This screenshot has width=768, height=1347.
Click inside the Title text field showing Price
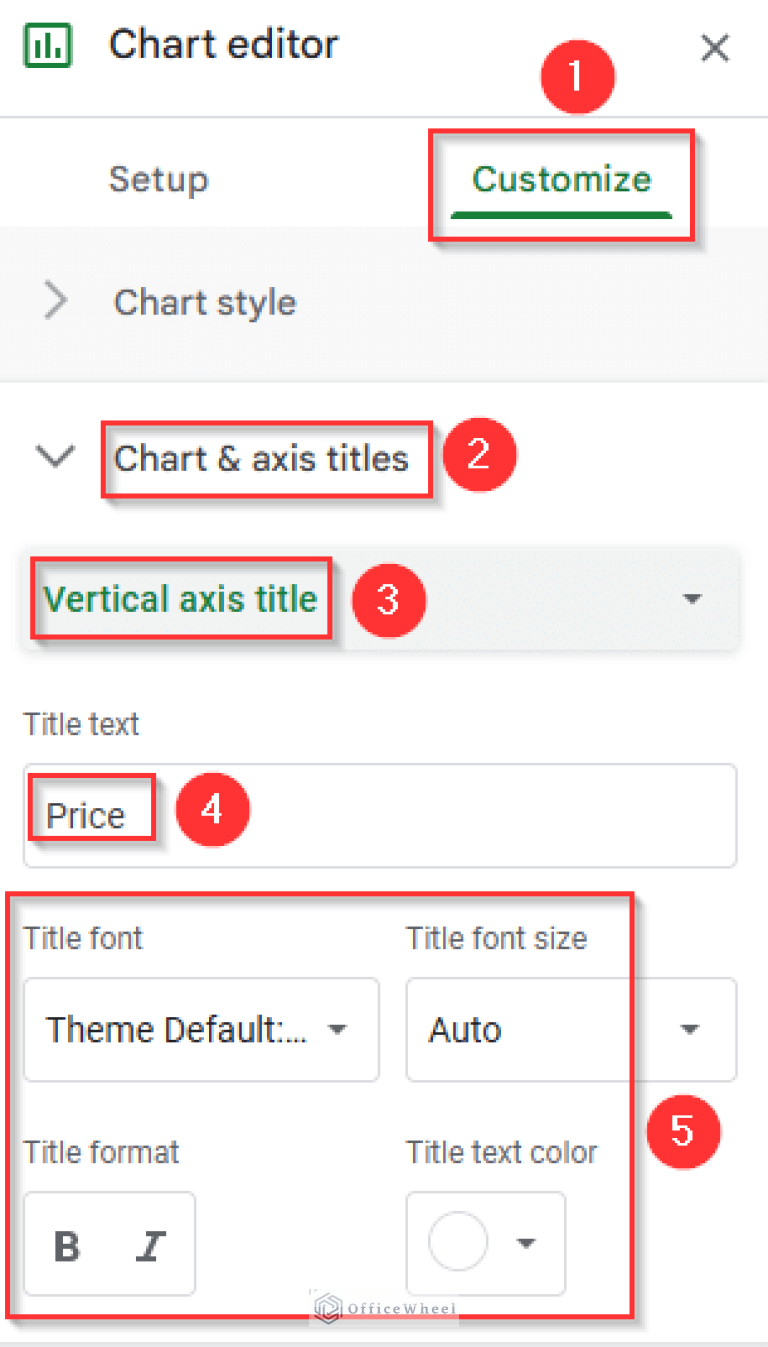[x=380, y=815]
